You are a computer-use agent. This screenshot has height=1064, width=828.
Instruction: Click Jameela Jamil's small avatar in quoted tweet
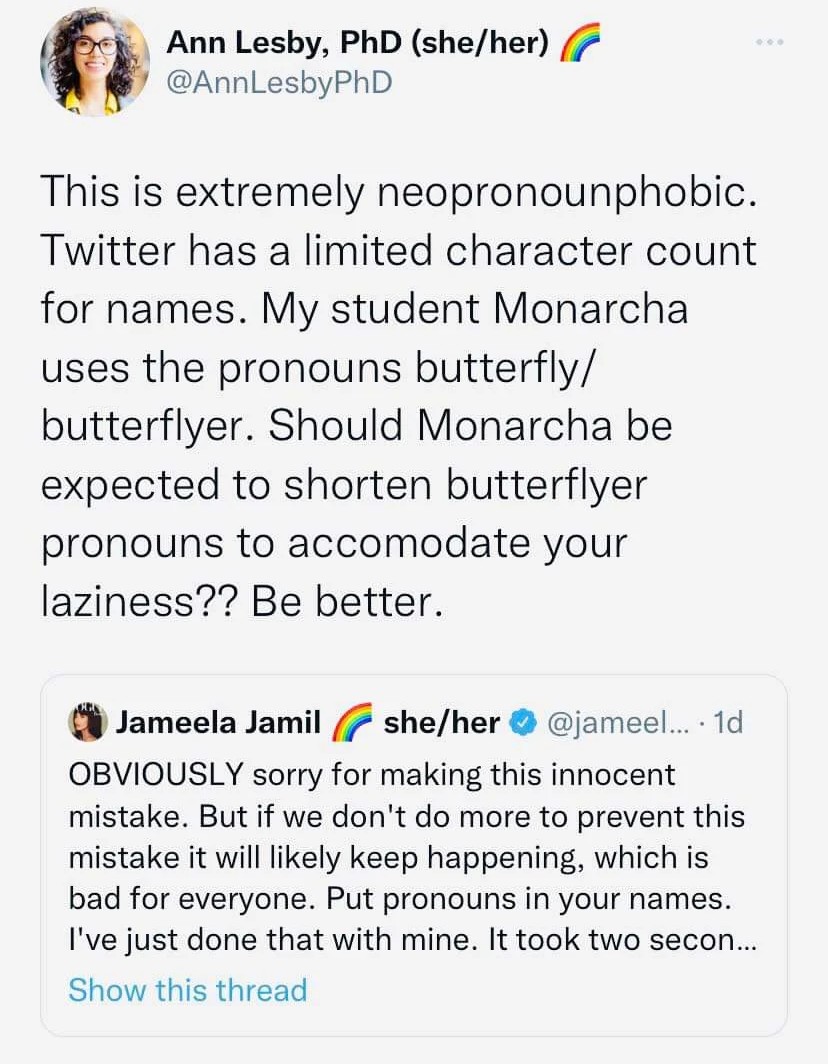tap(88, 722)
